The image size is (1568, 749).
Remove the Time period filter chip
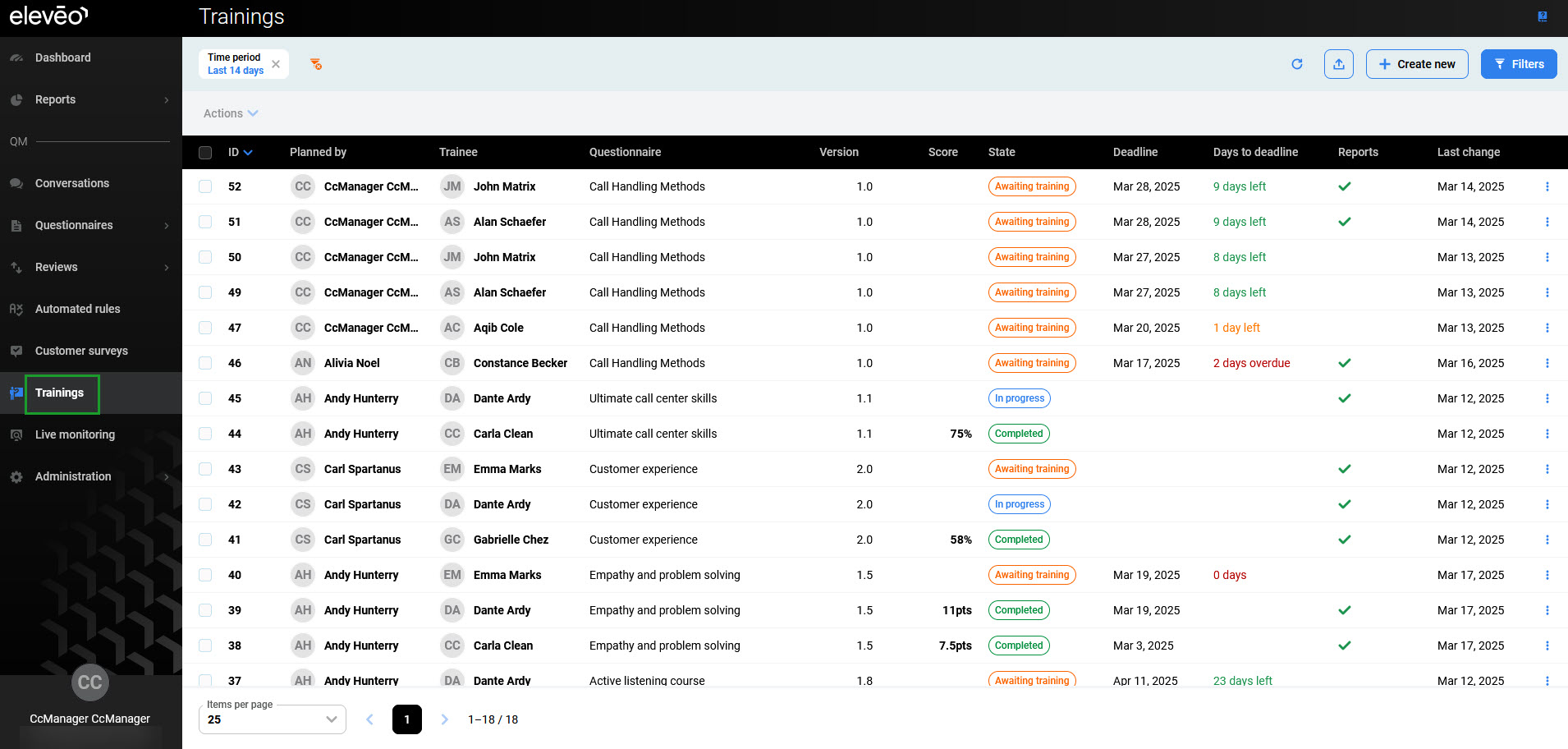pyautogui.click(x=276, y=64)
